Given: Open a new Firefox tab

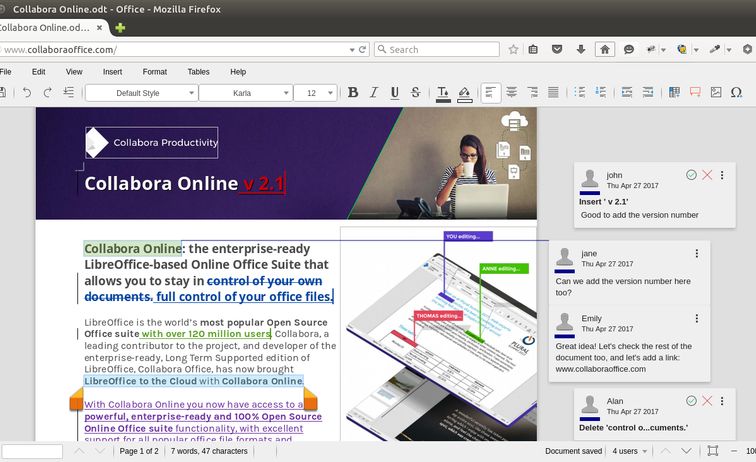Looking at the screenshot, I should pyautogui.click(x=120, y=27).
